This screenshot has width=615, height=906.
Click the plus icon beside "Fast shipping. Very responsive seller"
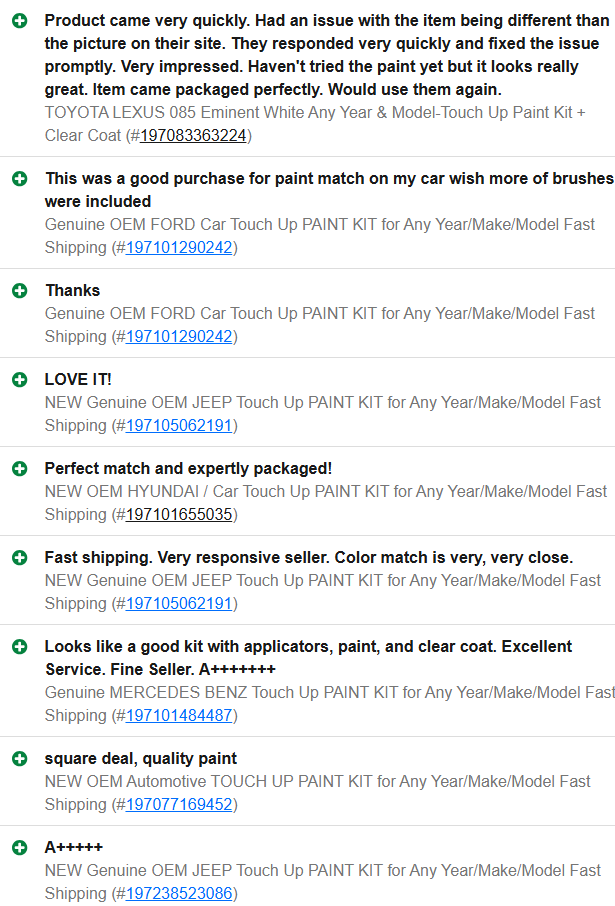19,558
